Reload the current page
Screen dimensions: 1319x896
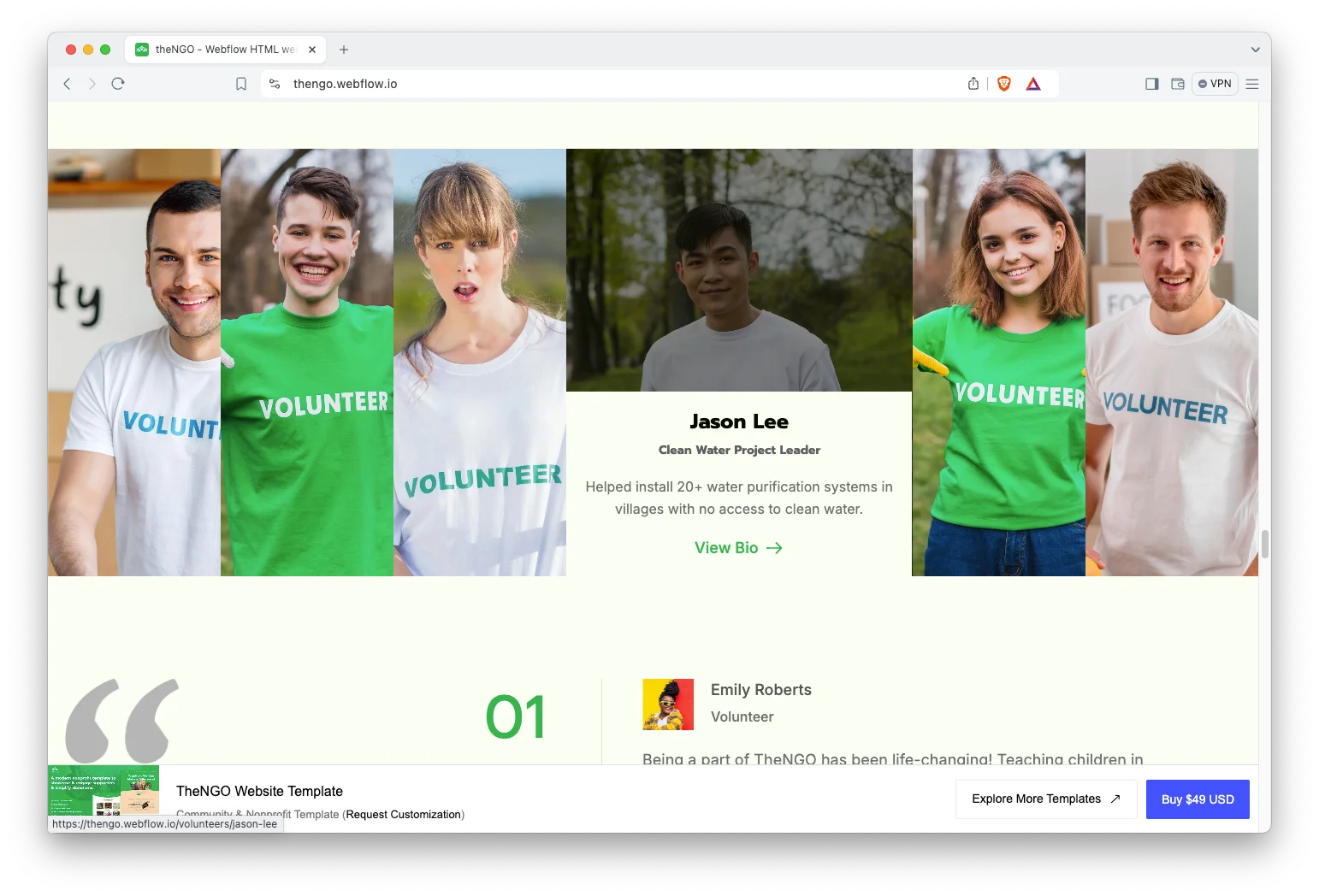(x=118, y=84)
